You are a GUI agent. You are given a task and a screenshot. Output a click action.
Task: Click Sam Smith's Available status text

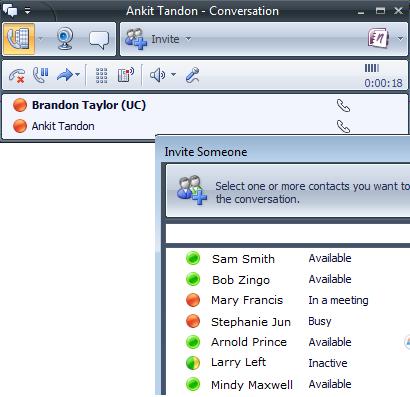[330, 258]
